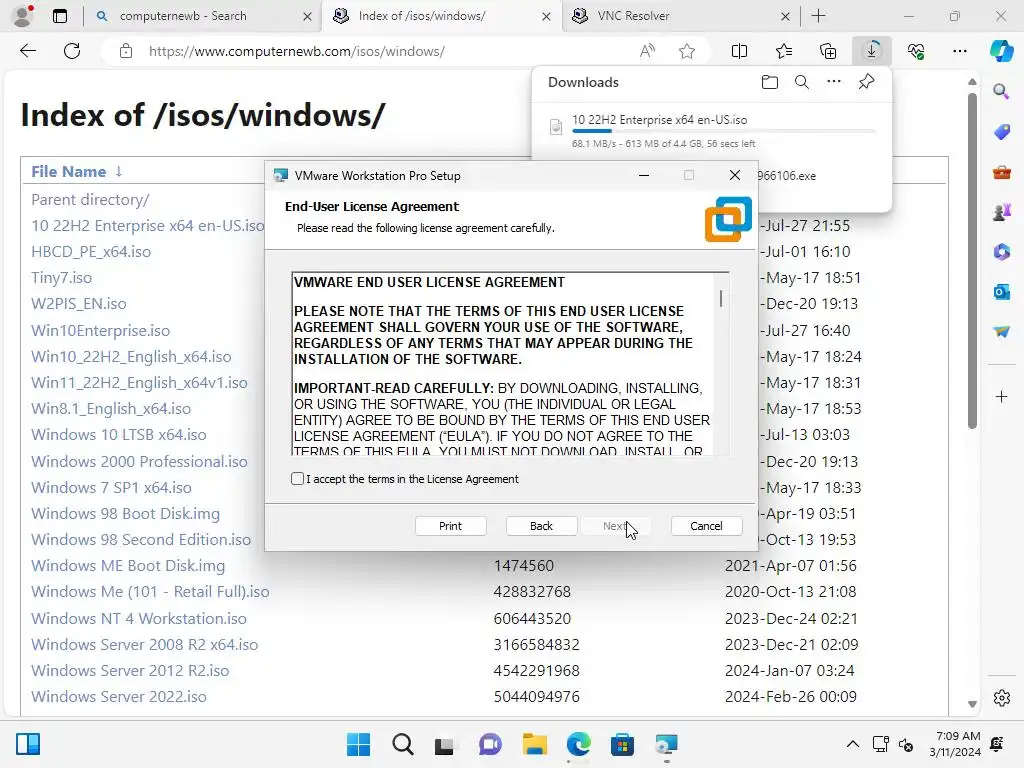This screenshot has height=768, width=1024.
Task: Click the Read aloud icon
Action: [647, 51]
